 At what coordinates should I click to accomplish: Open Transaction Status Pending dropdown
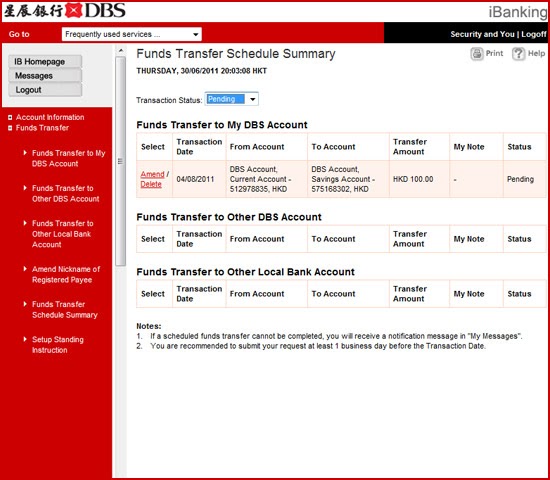232,99
